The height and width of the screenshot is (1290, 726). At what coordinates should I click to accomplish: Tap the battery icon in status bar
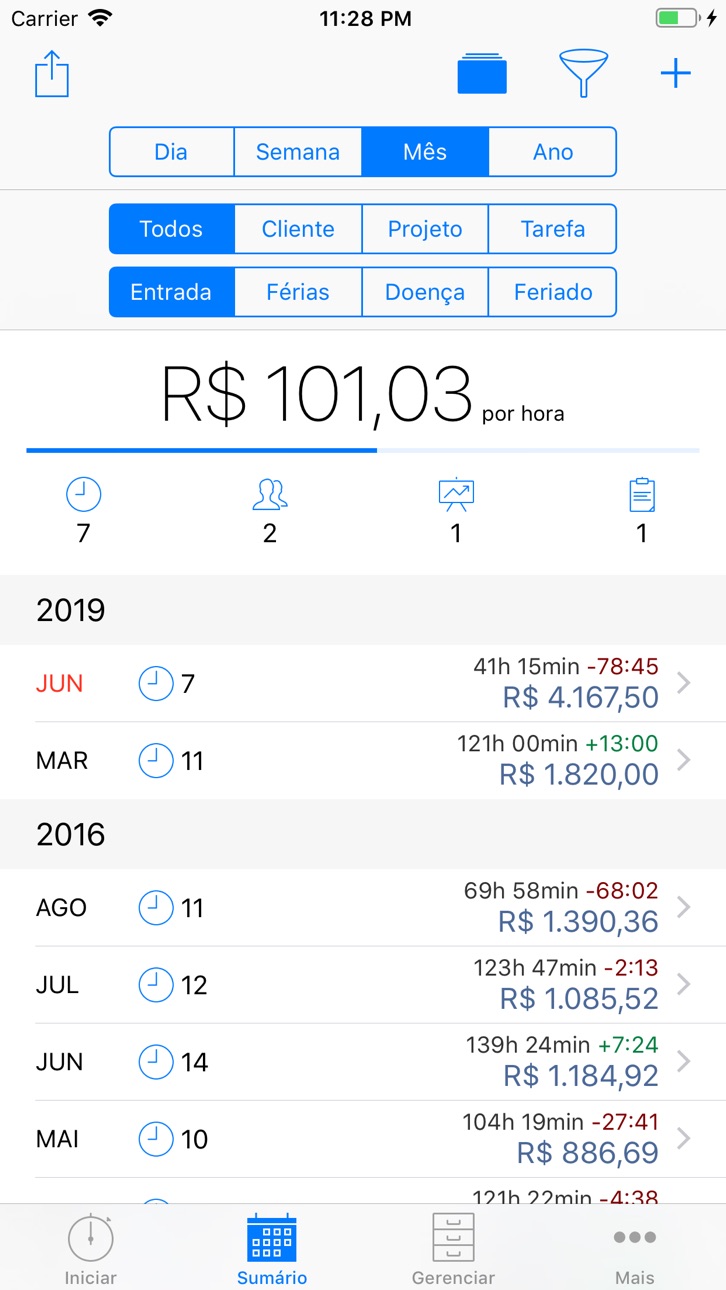[678, 18]
